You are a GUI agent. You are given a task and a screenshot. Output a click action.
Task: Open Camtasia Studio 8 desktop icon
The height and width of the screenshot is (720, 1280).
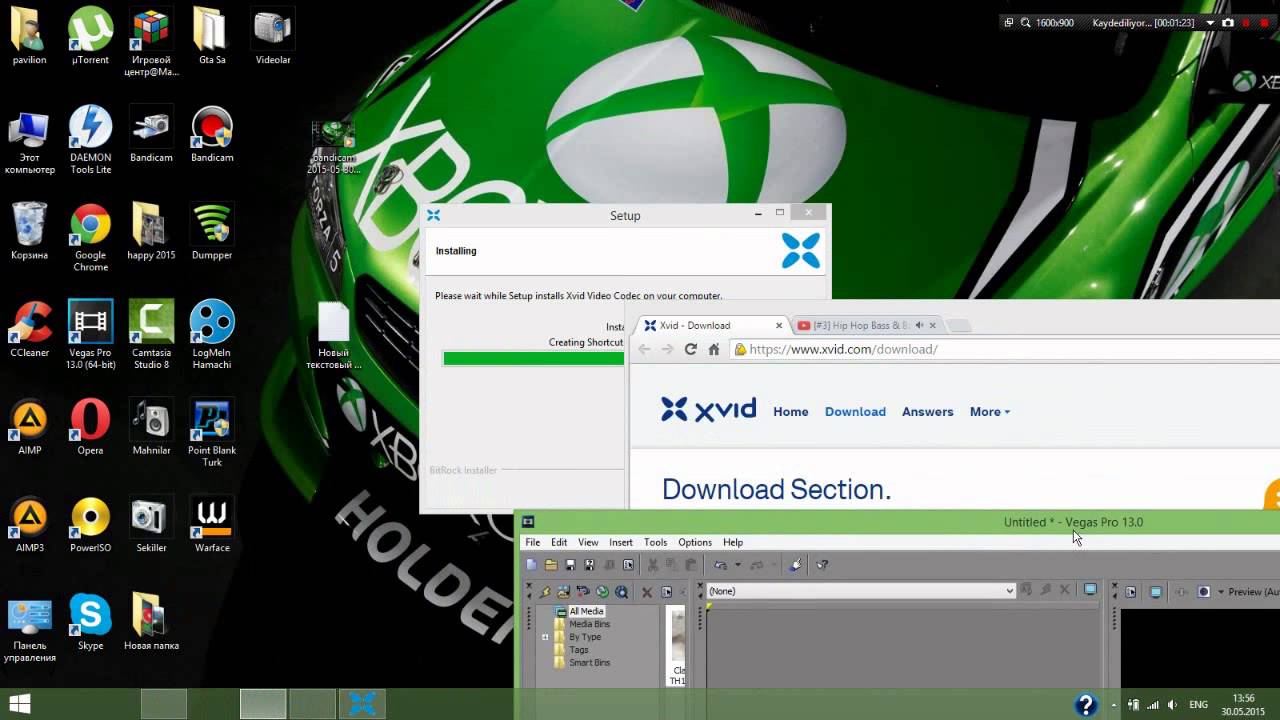click(x=151, y=335)
